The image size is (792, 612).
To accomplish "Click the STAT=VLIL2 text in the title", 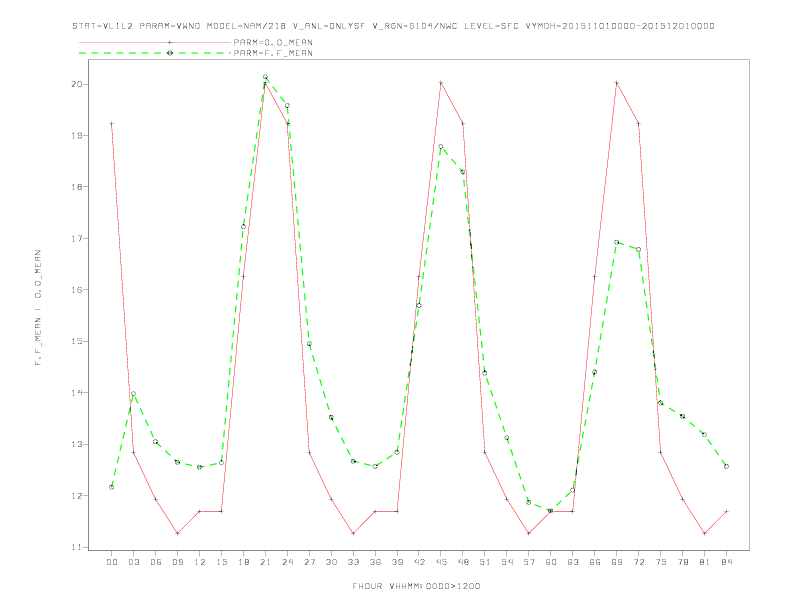I will click(103, 26).
